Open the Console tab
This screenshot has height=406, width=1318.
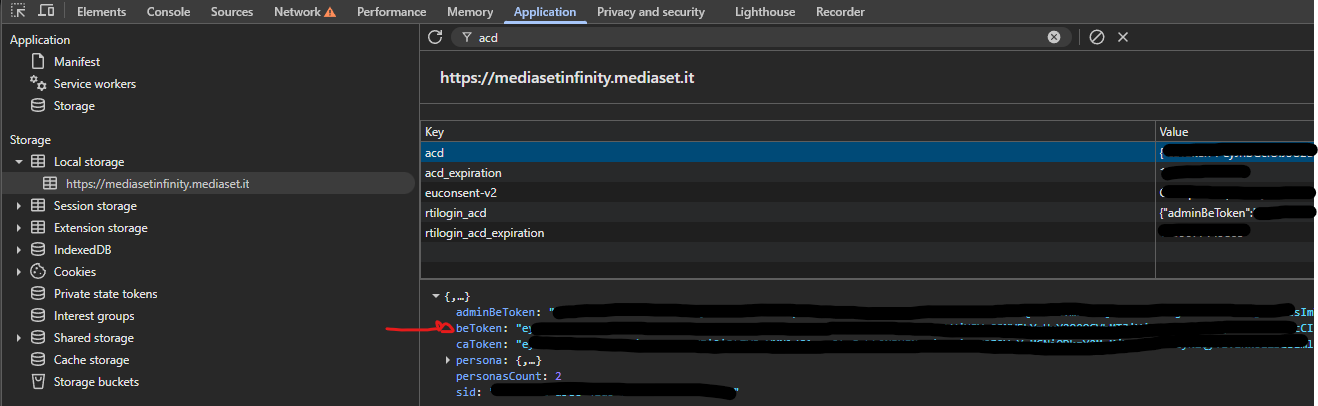point(168,12)
